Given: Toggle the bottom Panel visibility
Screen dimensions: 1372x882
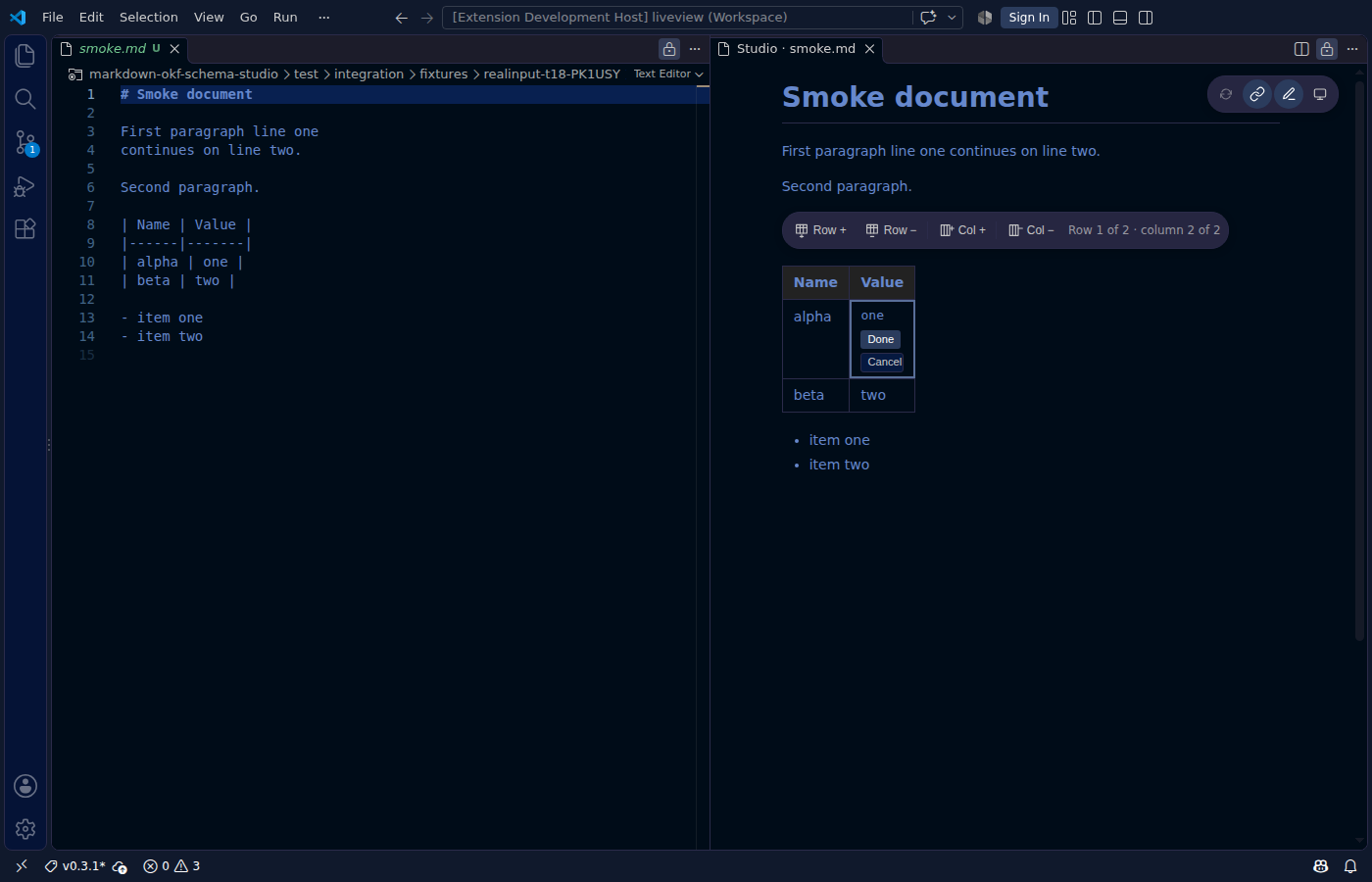Looking at the screenshot, I should pos(1120,18).
